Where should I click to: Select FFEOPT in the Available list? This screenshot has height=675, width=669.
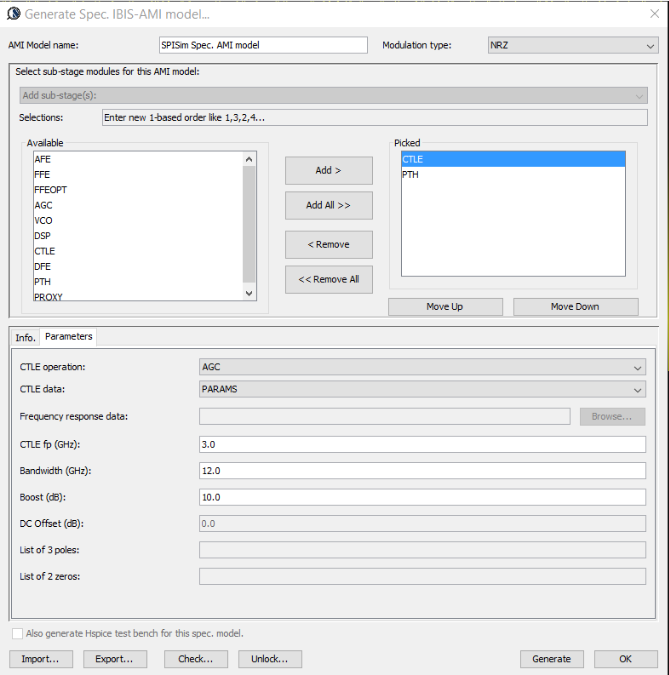tap(51, 189)
